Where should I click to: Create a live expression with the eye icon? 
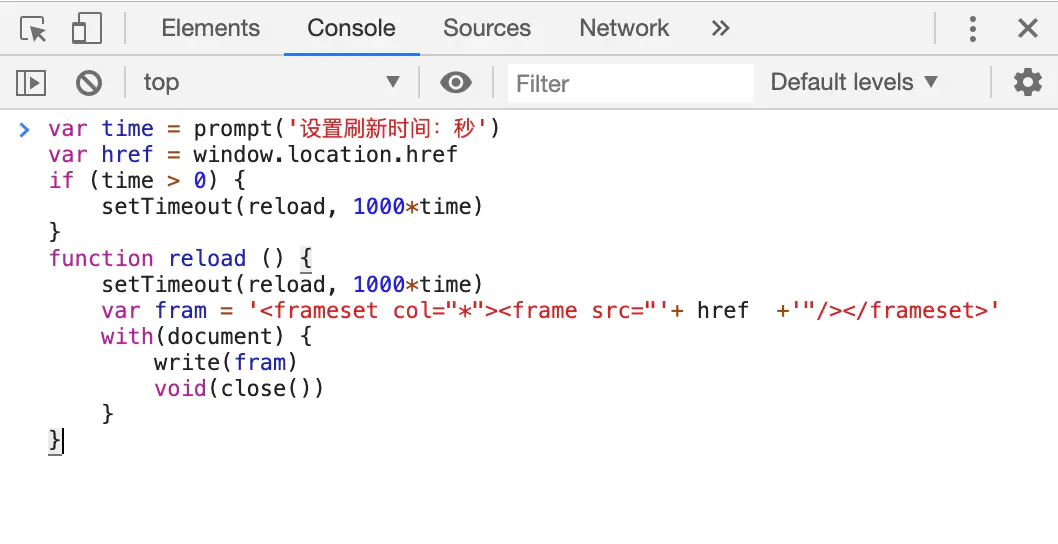(456, 83)
